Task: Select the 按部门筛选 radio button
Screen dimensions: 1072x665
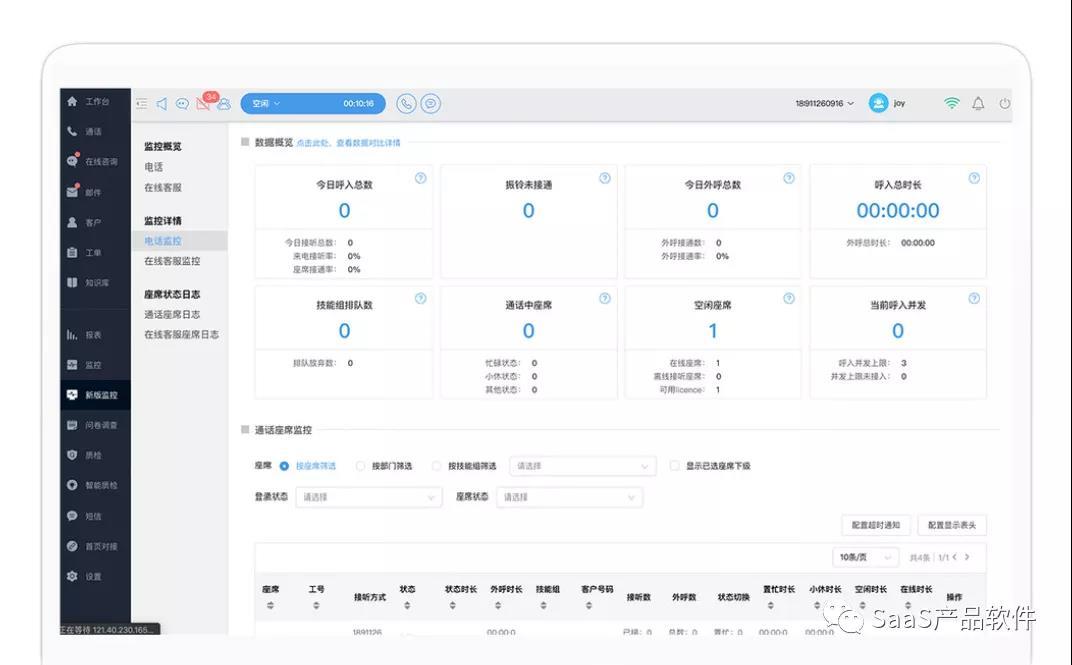Action: 360,466
